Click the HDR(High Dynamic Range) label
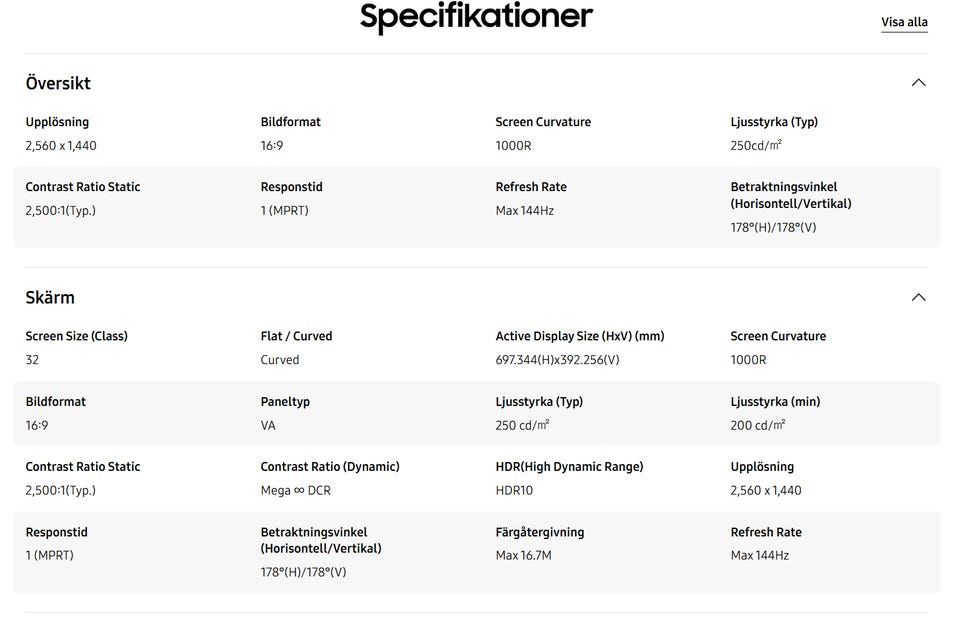This screenshot has width=960, height=622. pyautogui.click(x=569, y=467)
